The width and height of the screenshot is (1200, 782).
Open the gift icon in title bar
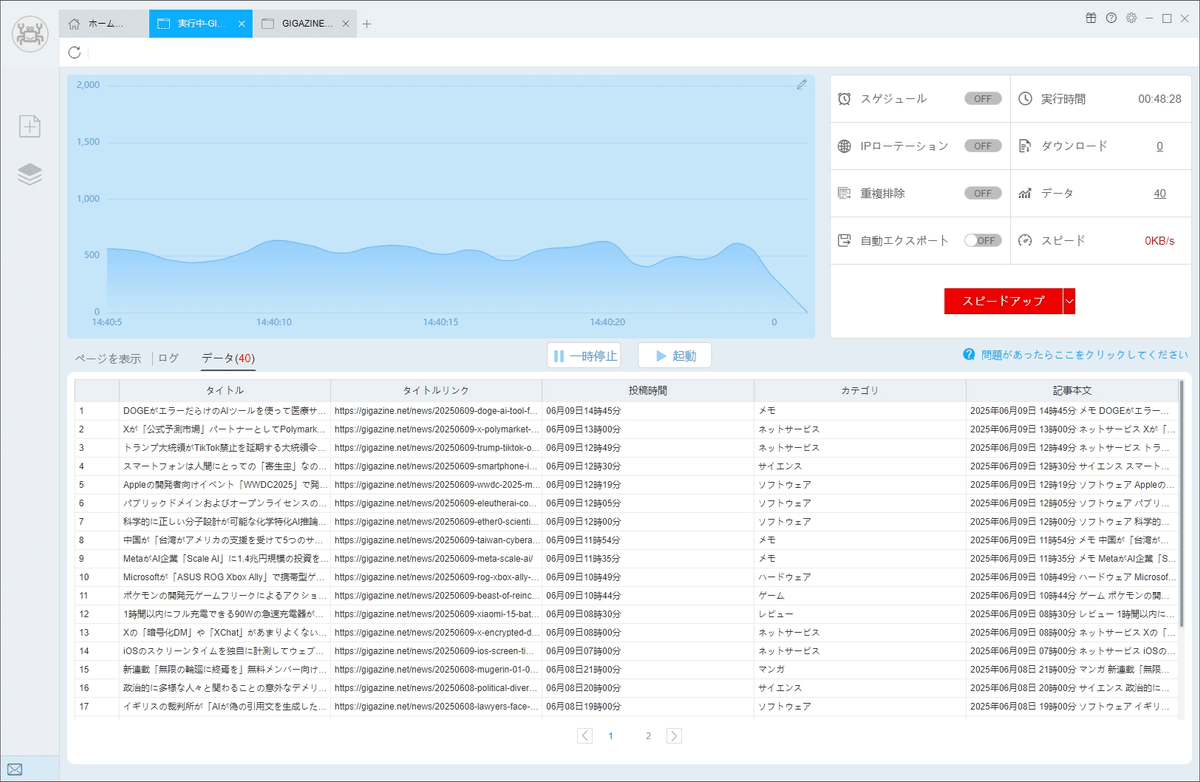coord(1091,18)
